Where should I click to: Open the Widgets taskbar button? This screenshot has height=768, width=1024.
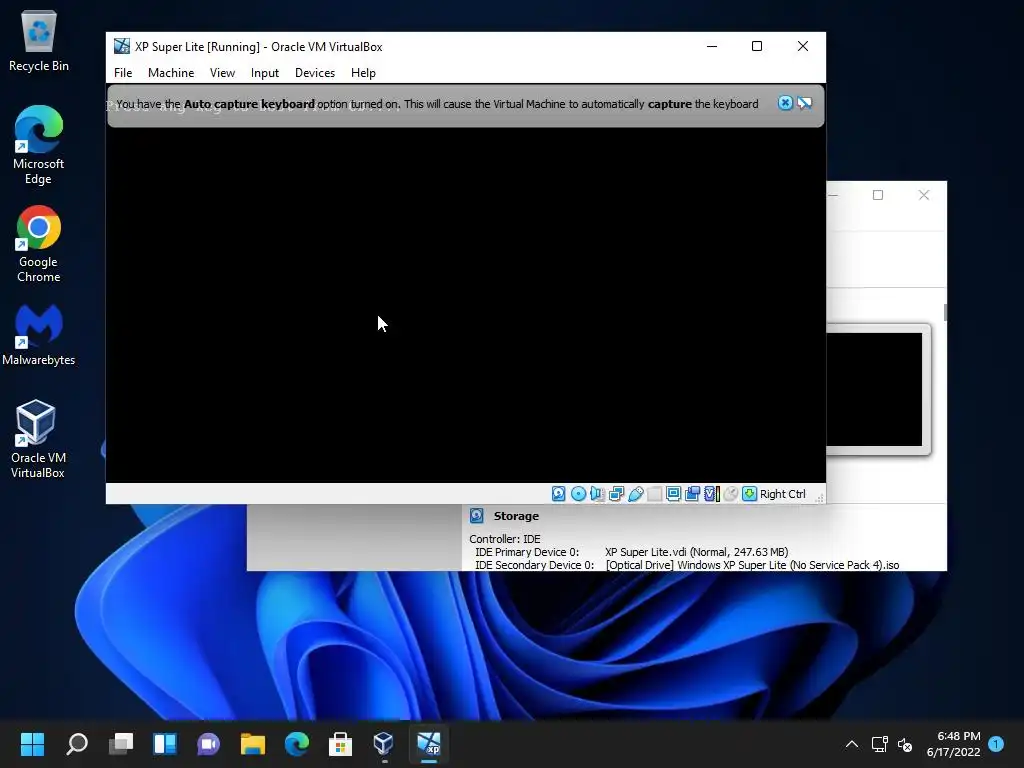[165, 743]
